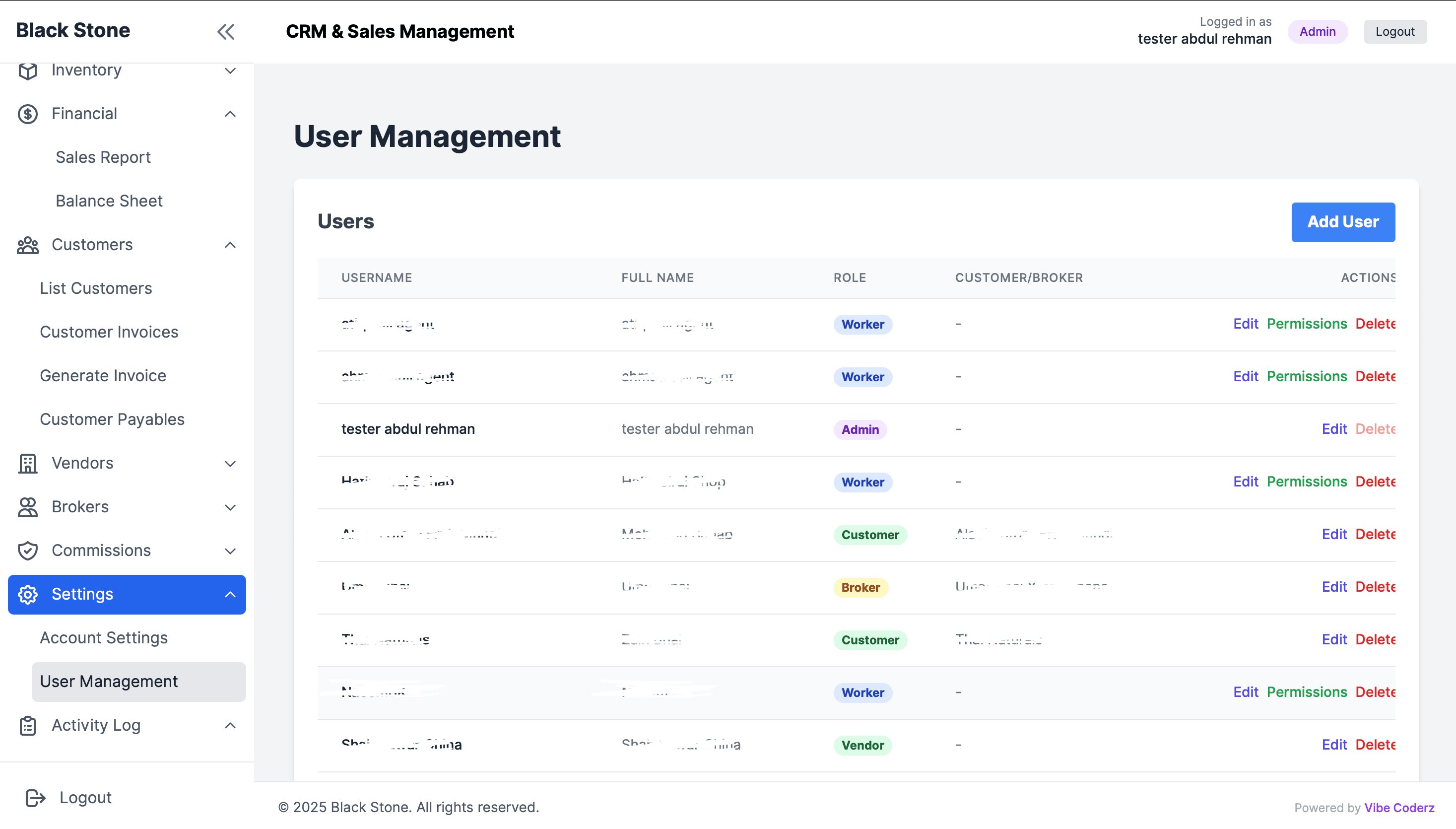
Task: Delete the first Worker row user
Action: pos(1375,323)
